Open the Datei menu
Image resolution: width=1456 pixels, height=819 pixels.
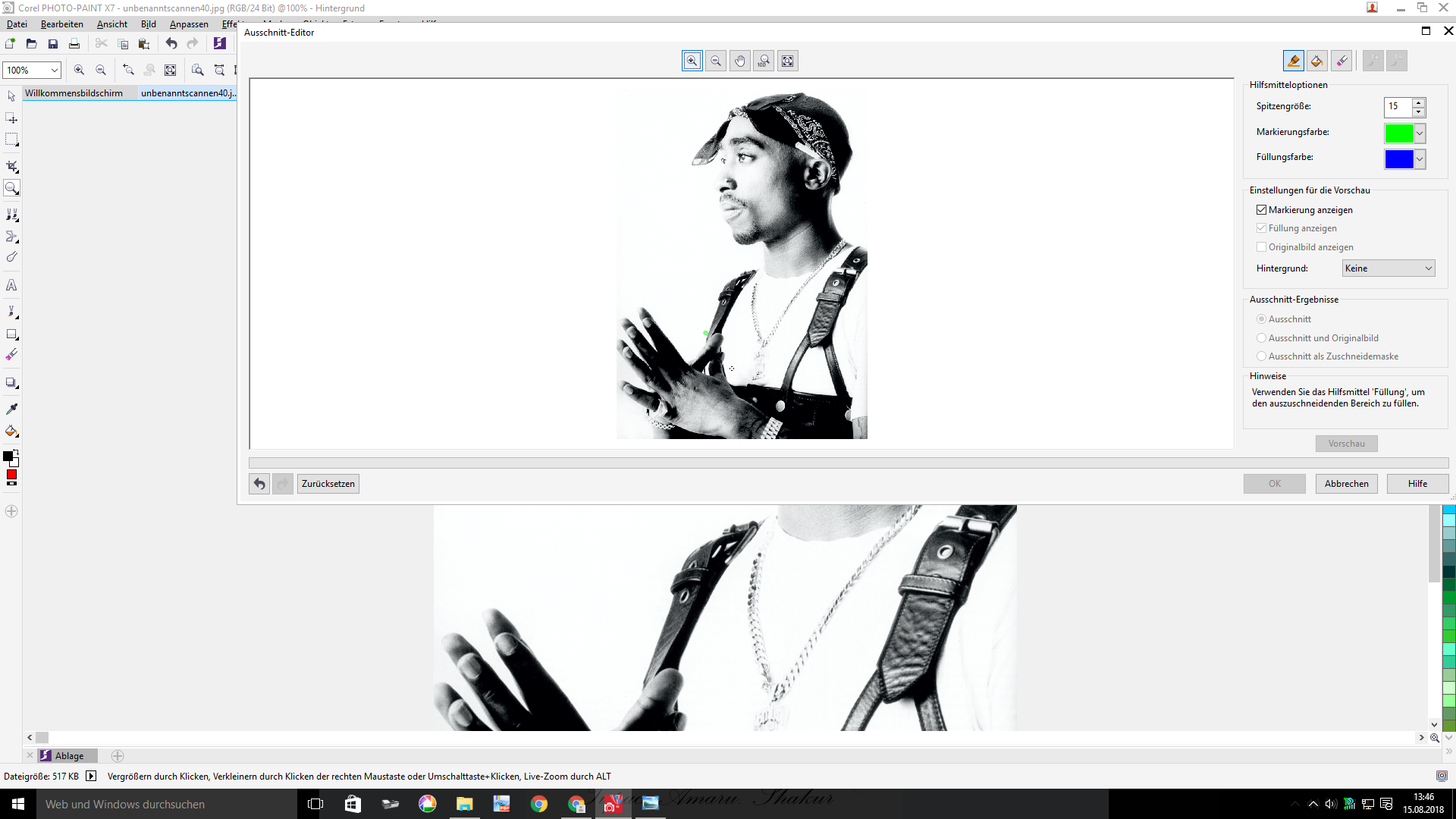[17, 24]
